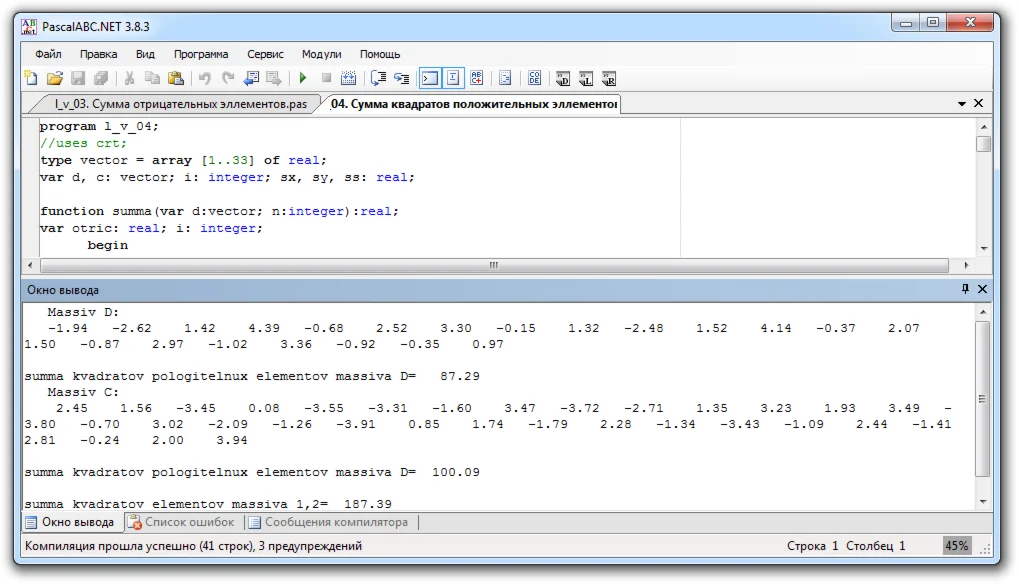
Task: Open the Сервис menu
Action: point(265,54)
